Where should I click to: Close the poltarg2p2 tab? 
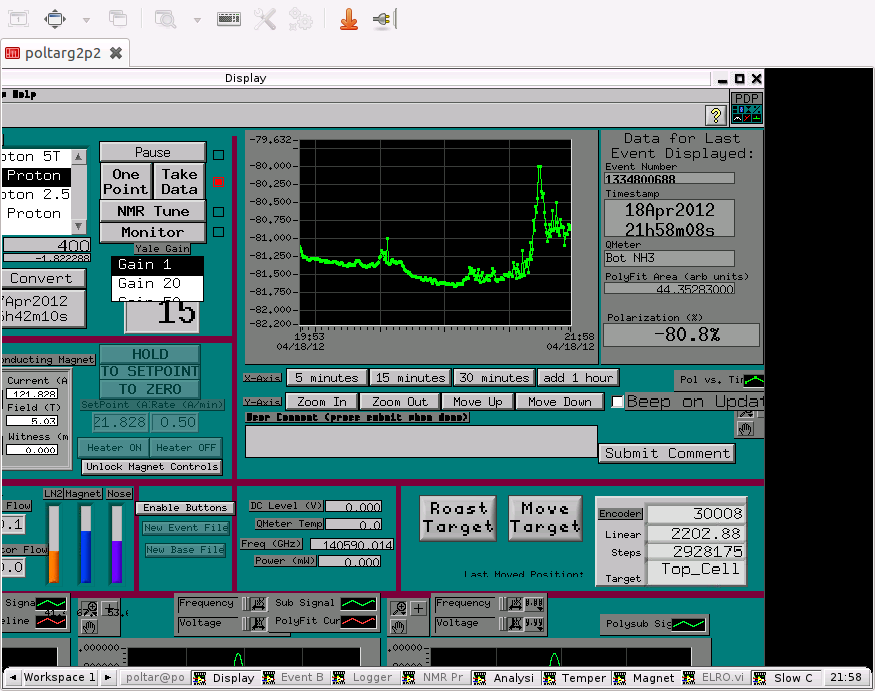tap(116, 53)
